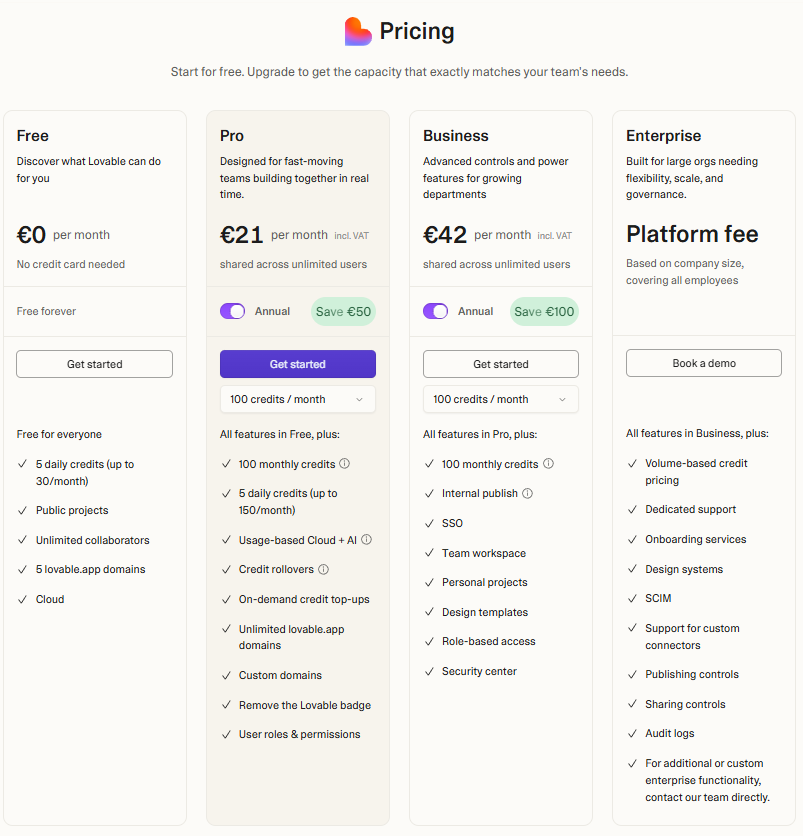Toggle Annual billing on the Business plan
Image resolution: width=803 pixels, height=836 pixels.
pos(435,311)
